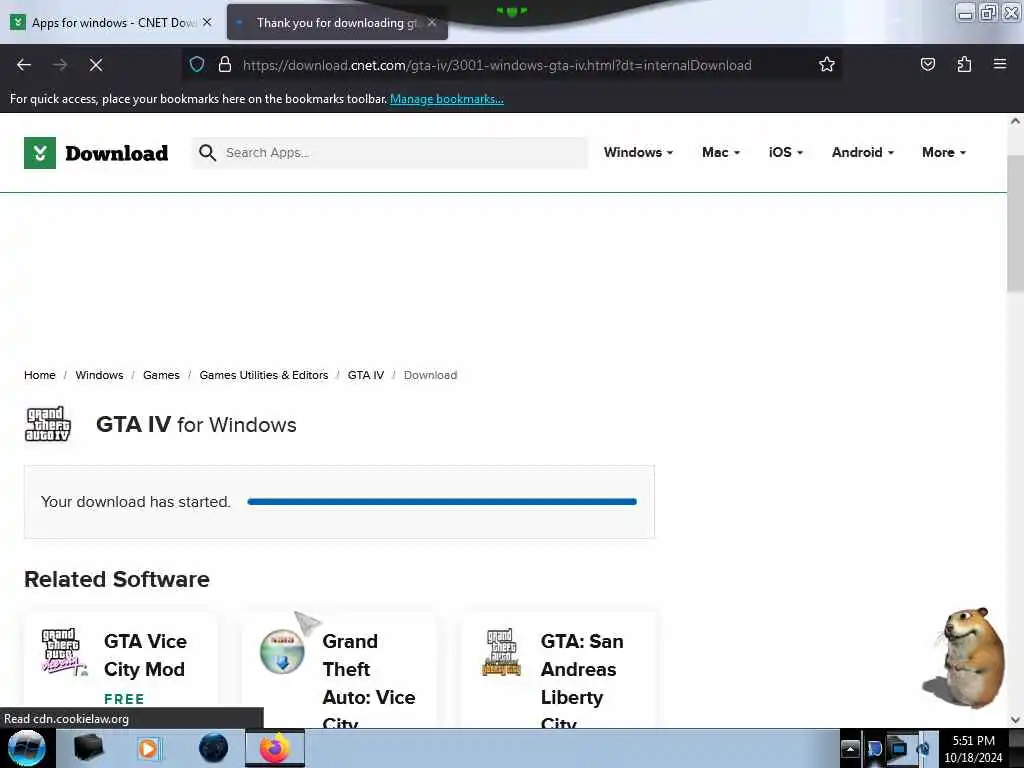This screenshot has height=768, width=1024.
Task: Click the "Your download has started." text
Action: pos(136,502)
